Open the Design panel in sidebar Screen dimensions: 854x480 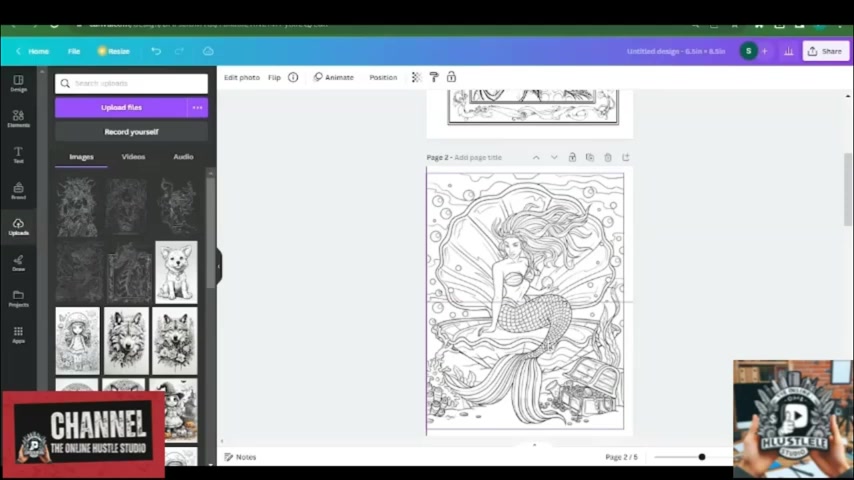pos(19,83)
